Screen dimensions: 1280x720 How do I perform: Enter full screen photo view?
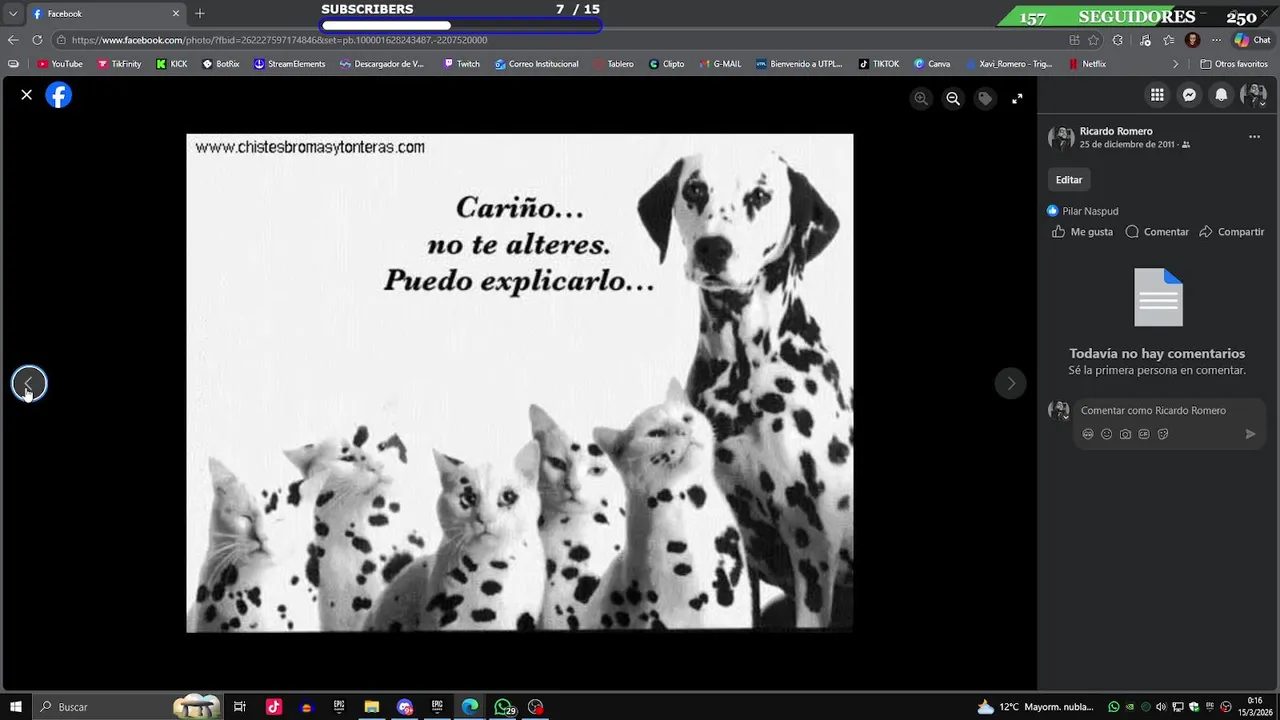coord(1017,98)
